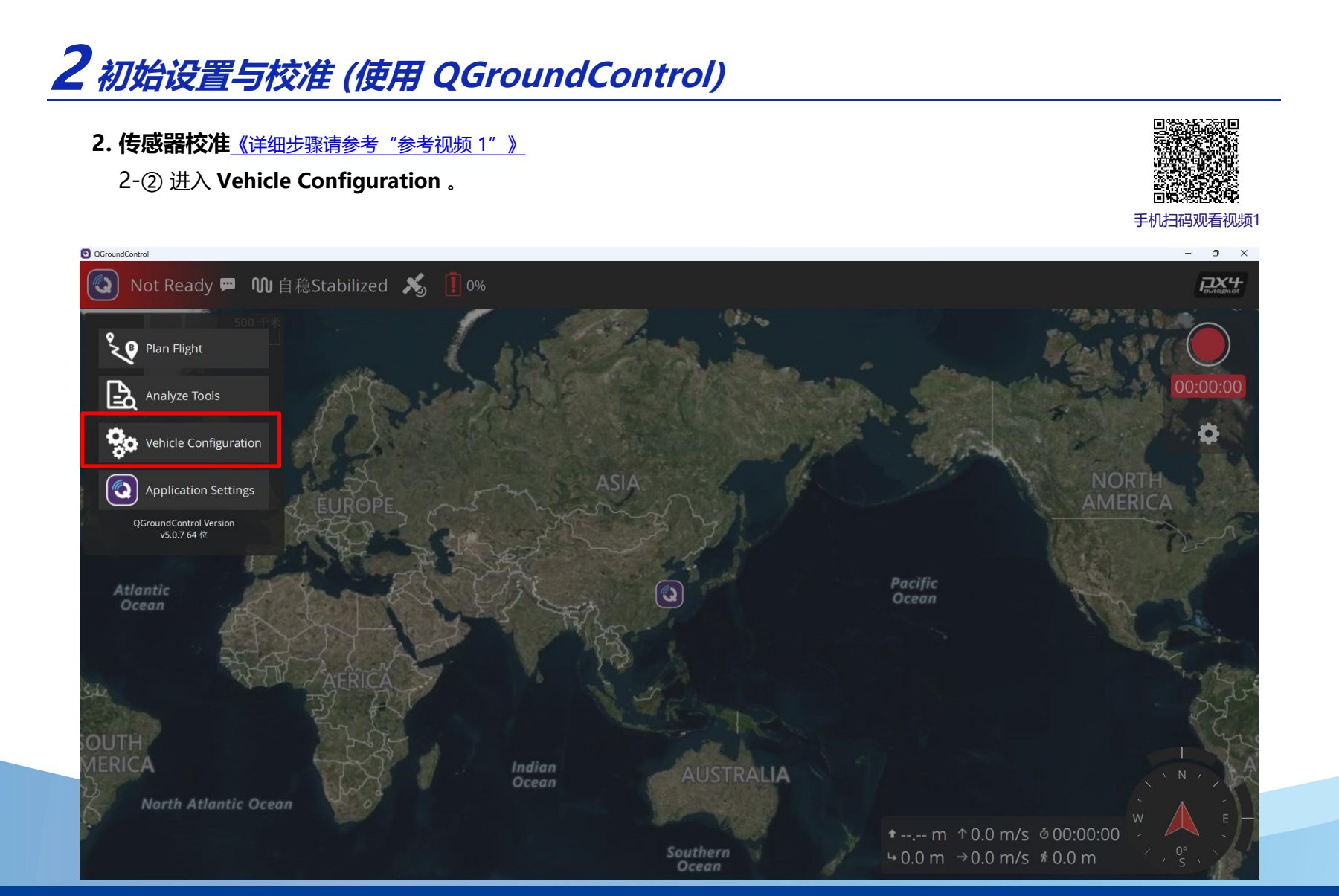Click the QGroundControl logo in toolbar
The image size is (1339, 896).
[x=103, y=285]
